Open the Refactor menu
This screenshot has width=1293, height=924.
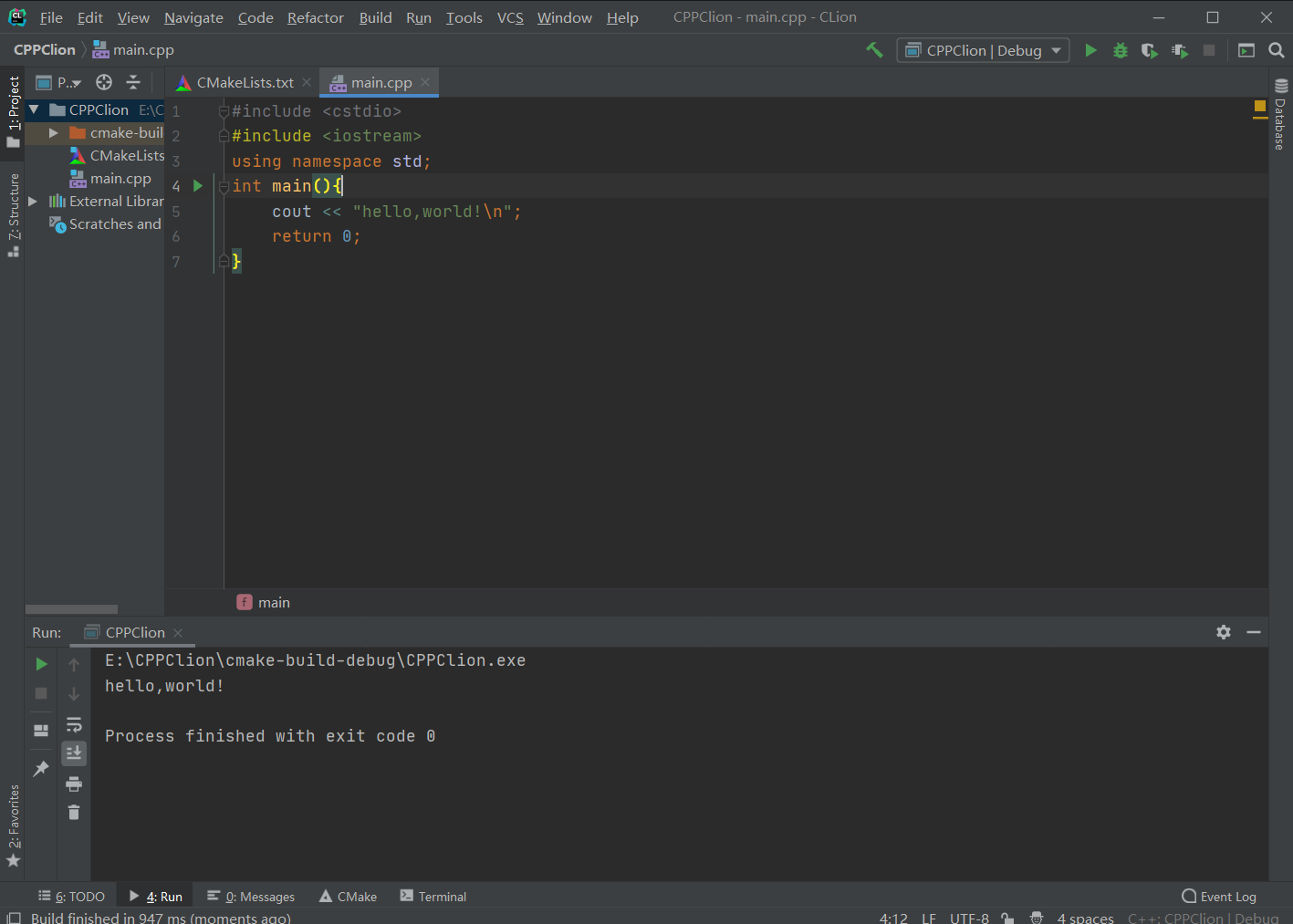(316, 17)
